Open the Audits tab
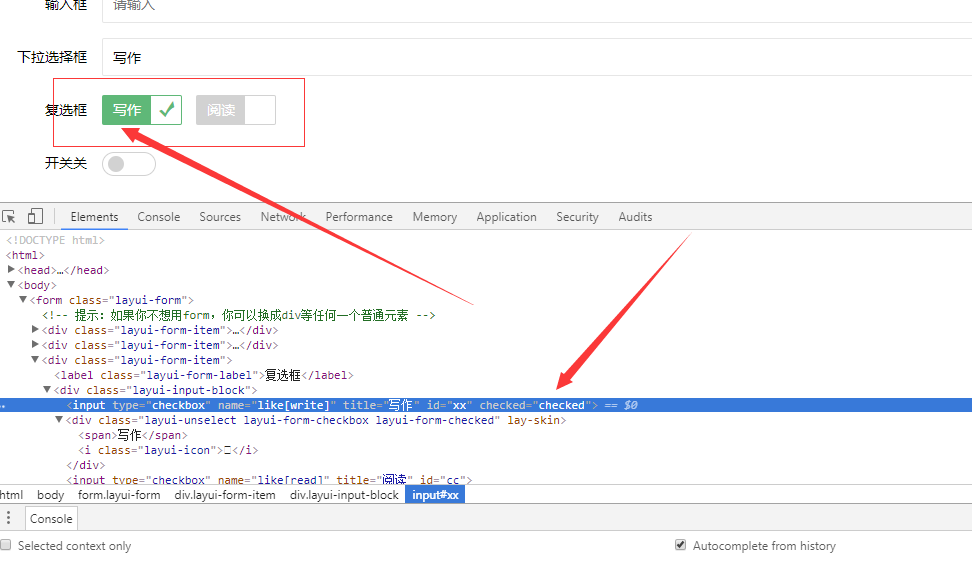The width and height of the screenshot is (972, 563). click(635, 217)
